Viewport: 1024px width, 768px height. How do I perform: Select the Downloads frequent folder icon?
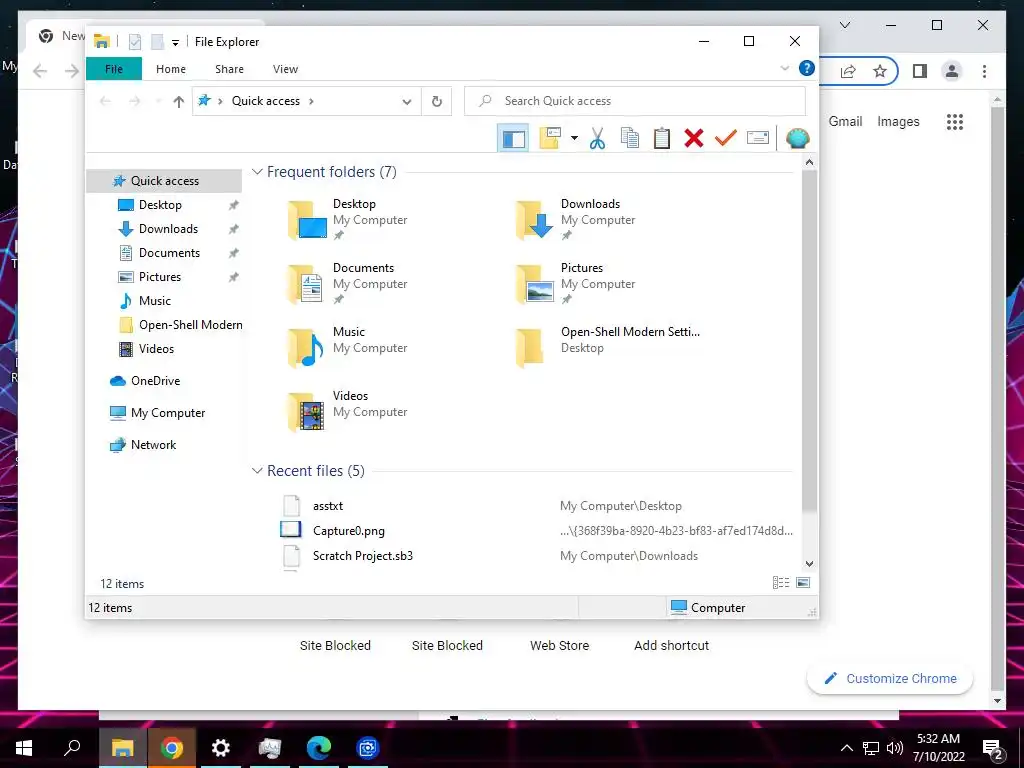pyautogui.click(x=535, y=220)
